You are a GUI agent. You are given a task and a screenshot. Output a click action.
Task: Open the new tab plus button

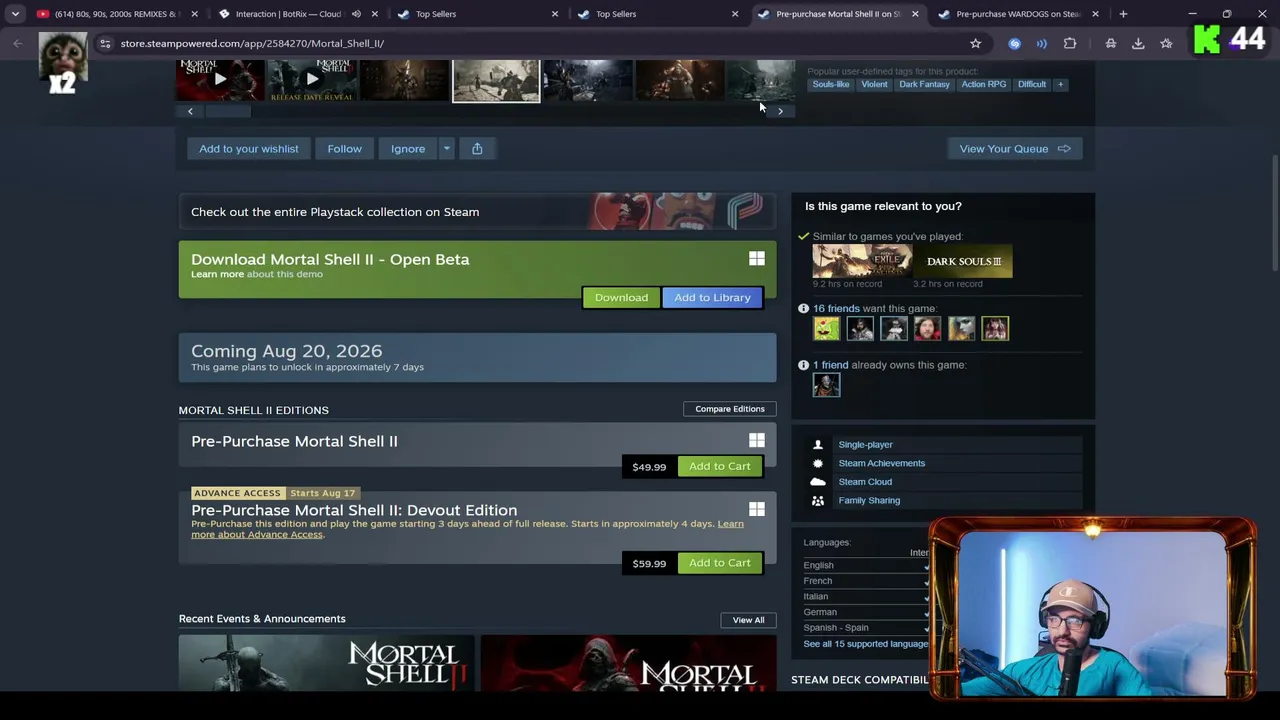coord(1123,14)
